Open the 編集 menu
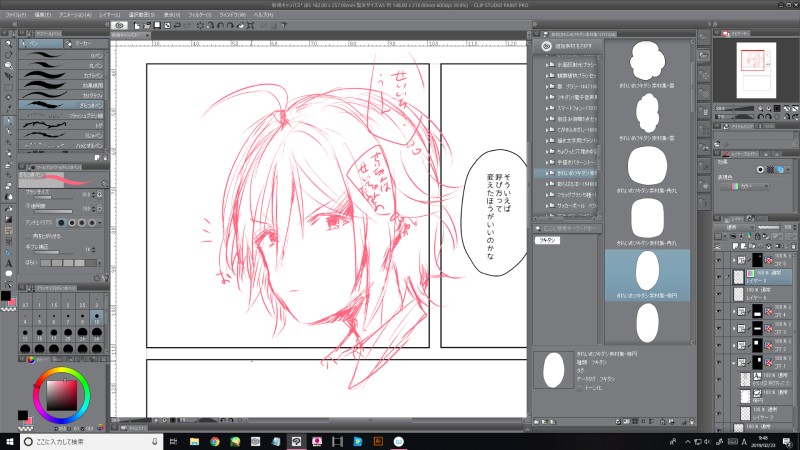 click(42, 15)
